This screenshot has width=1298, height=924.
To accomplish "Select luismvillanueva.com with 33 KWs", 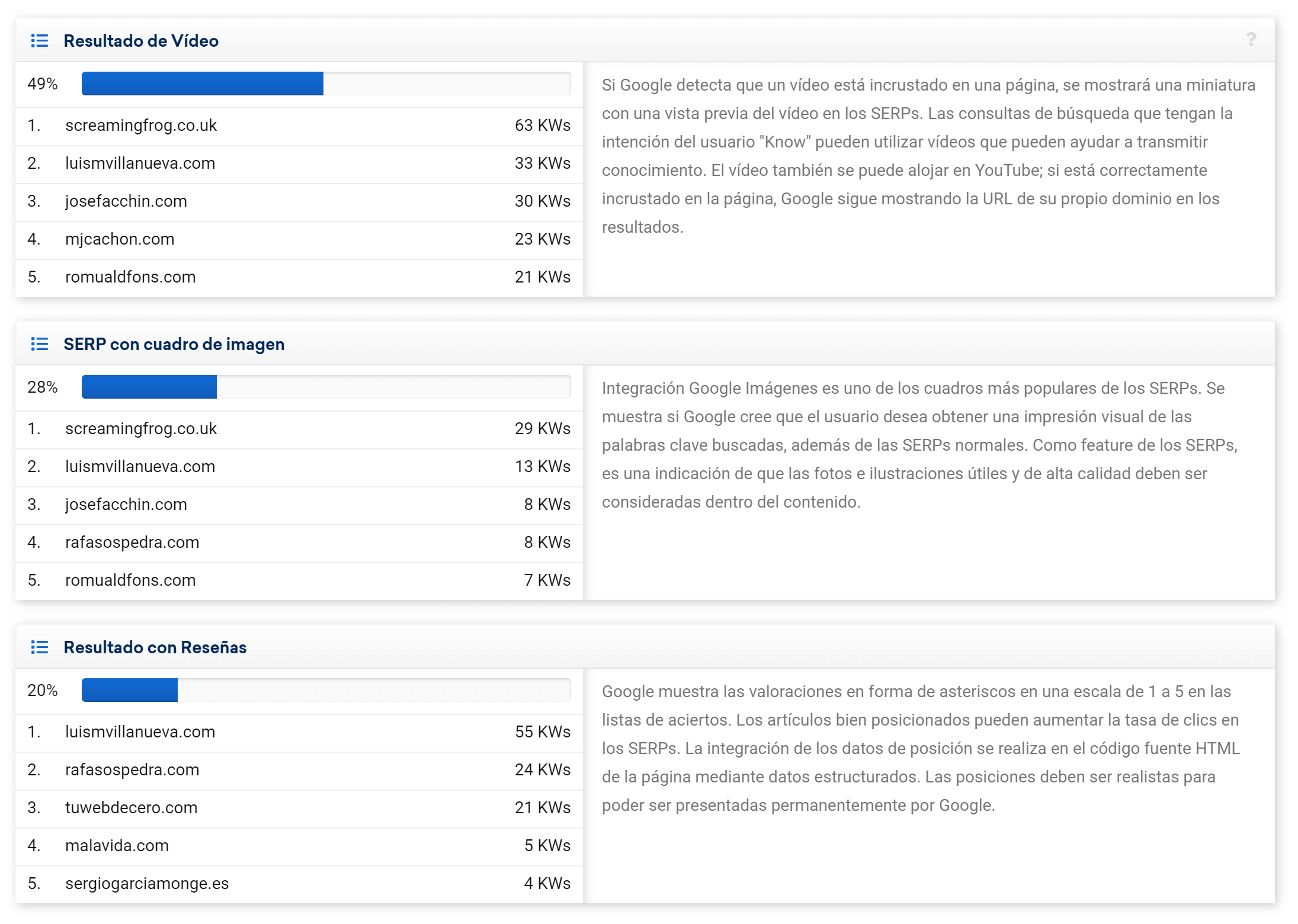I will [140, 163].
